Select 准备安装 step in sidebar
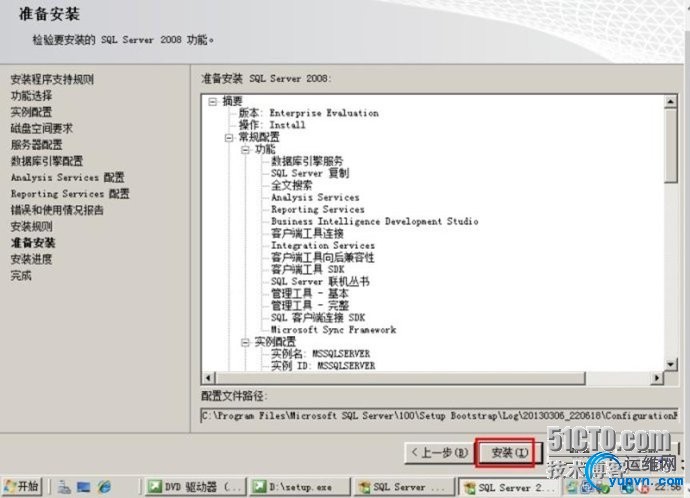 [x=33, y=243]
